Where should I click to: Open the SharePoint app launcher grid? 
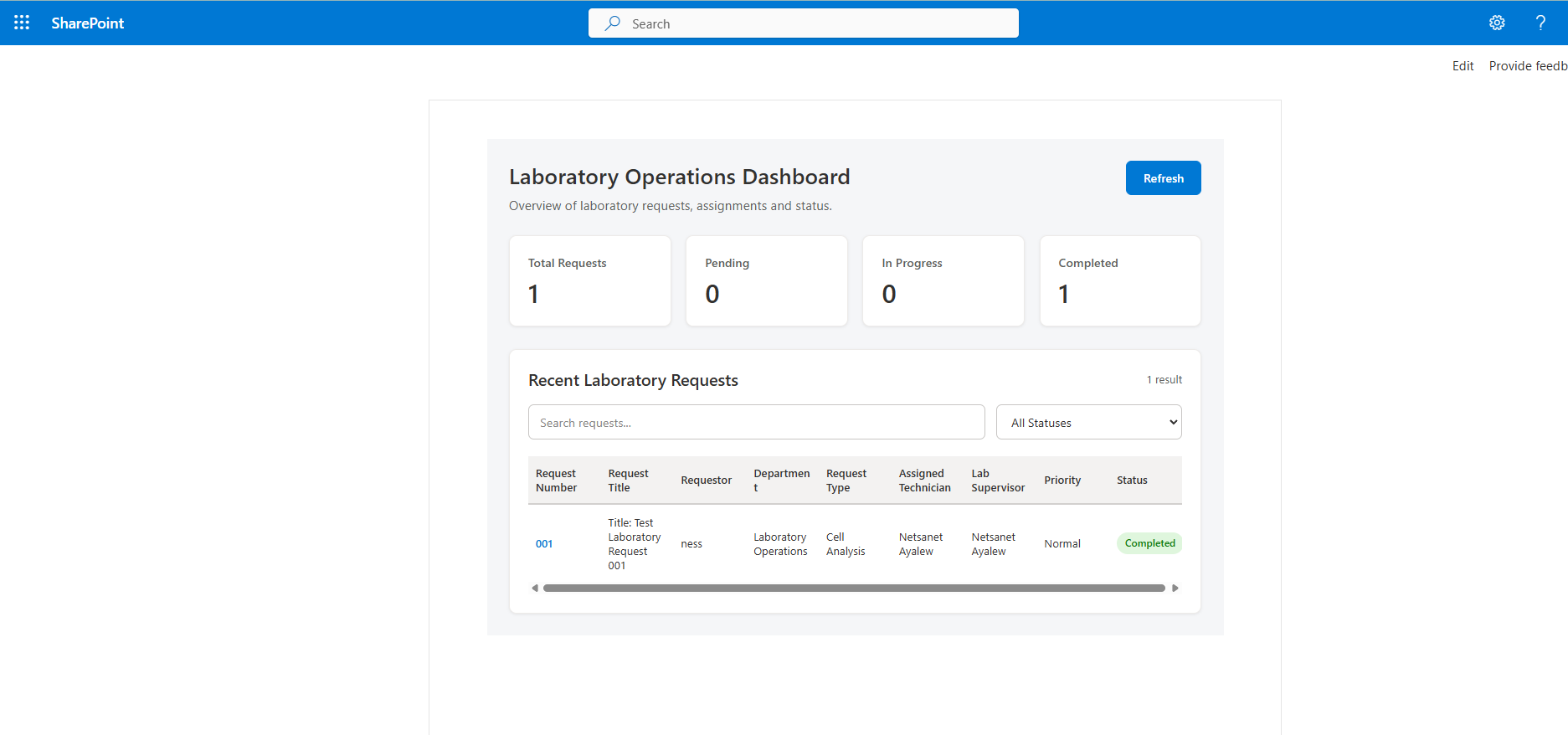[22, 23]
